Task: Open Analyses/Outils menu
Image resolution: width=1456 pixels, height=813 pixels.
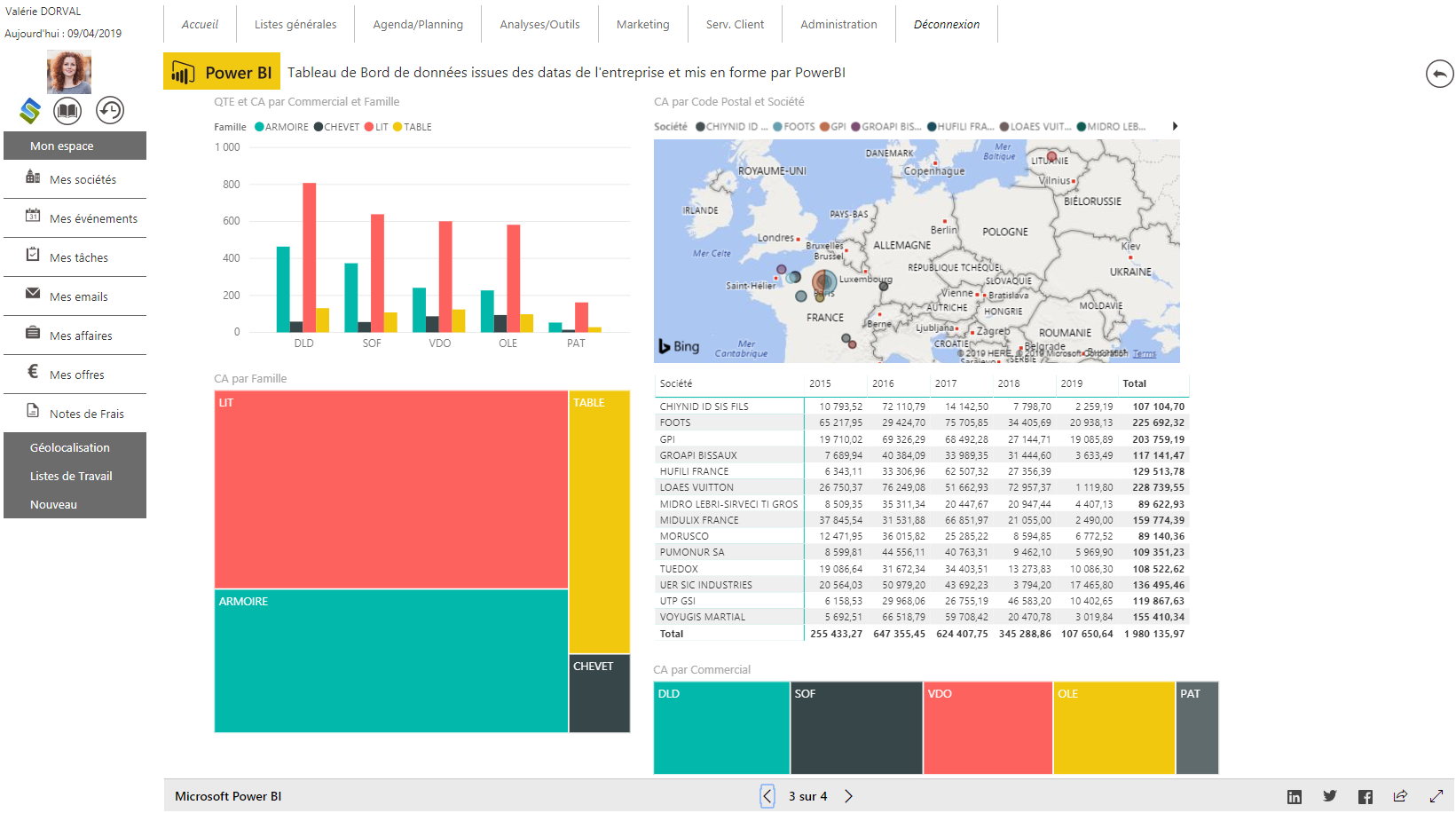Action: pos(539,24)
